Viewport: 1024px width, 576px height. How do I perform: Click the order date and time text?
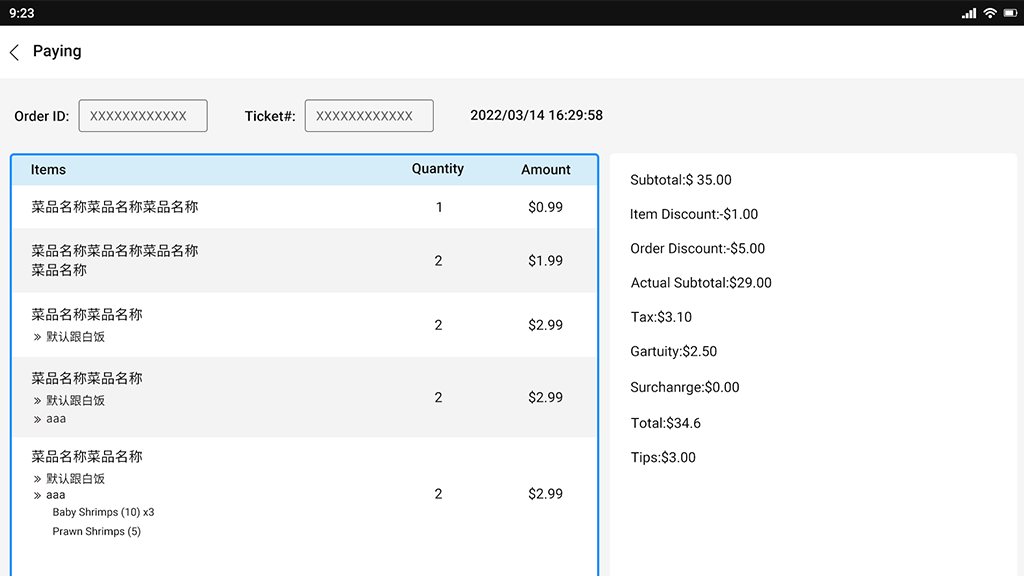(536, 115)
